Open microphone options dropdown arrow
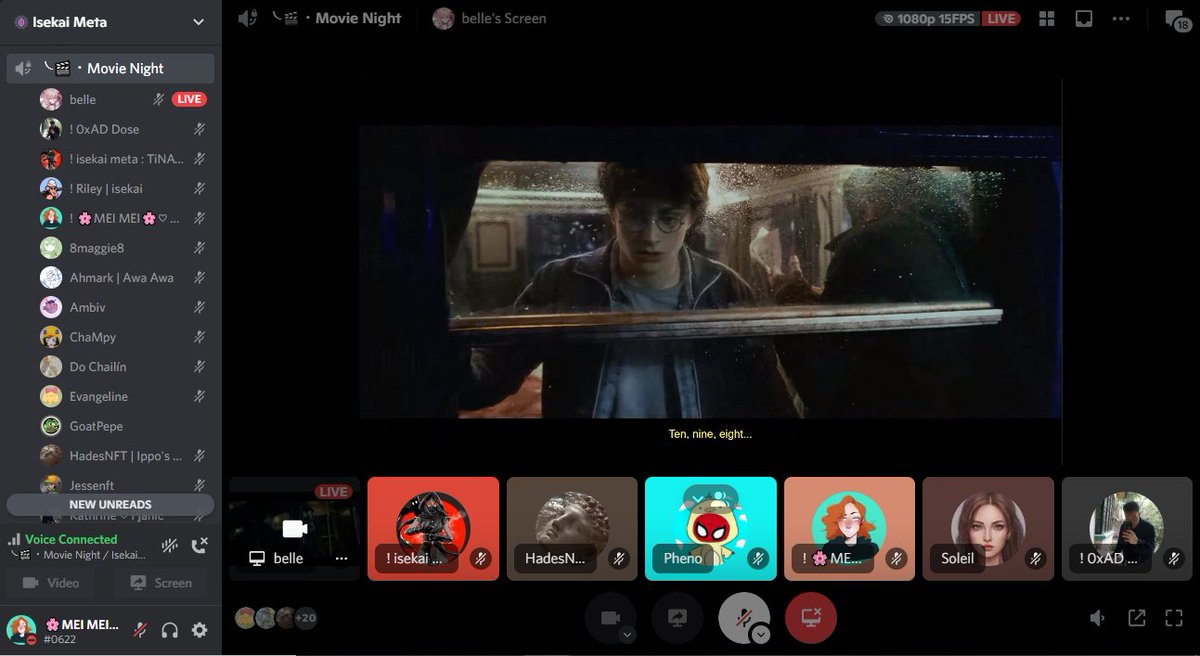The height and width of the screenshot is (656, 1200). [x=761, y=634]
